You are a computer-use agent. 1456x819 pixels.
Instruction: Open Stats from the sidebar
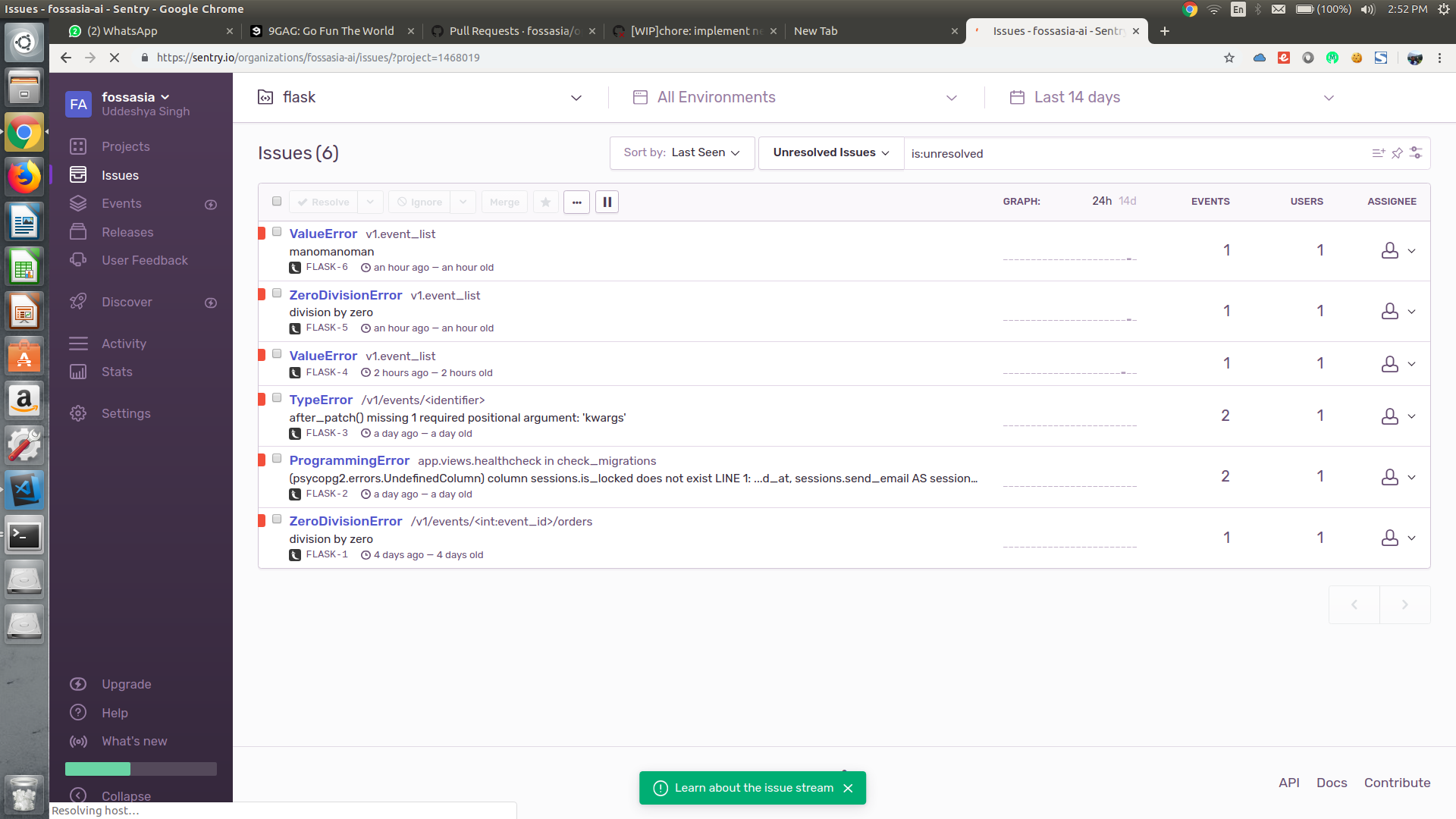tap(117, 372)
